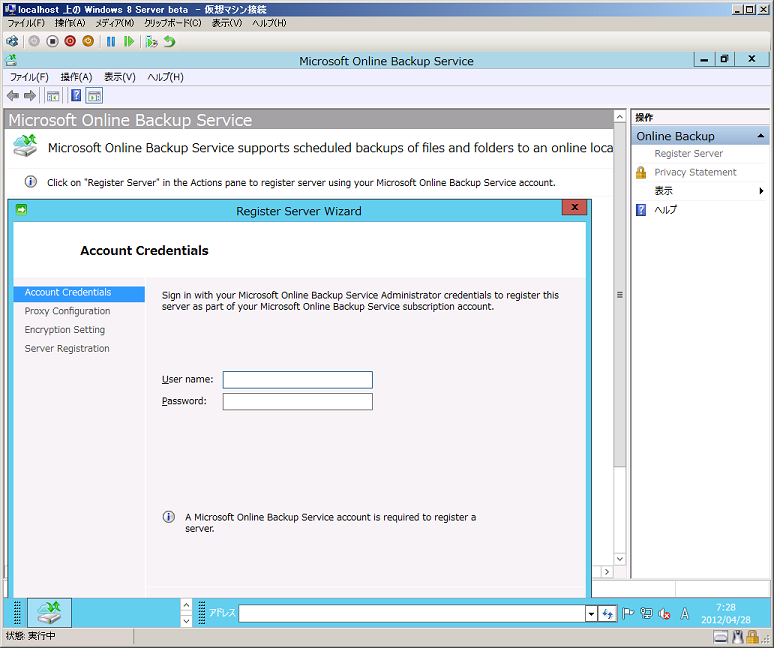
Task: Click the Password input field
Action: click(297, 402)
